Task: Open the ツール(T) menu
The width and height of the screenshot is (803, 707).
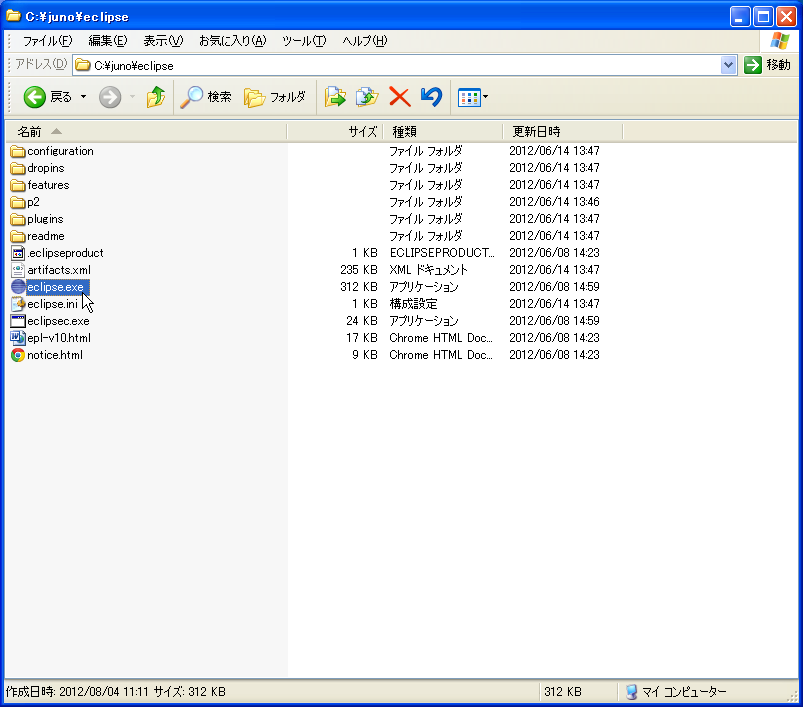Action: click(x=304, y=41)
